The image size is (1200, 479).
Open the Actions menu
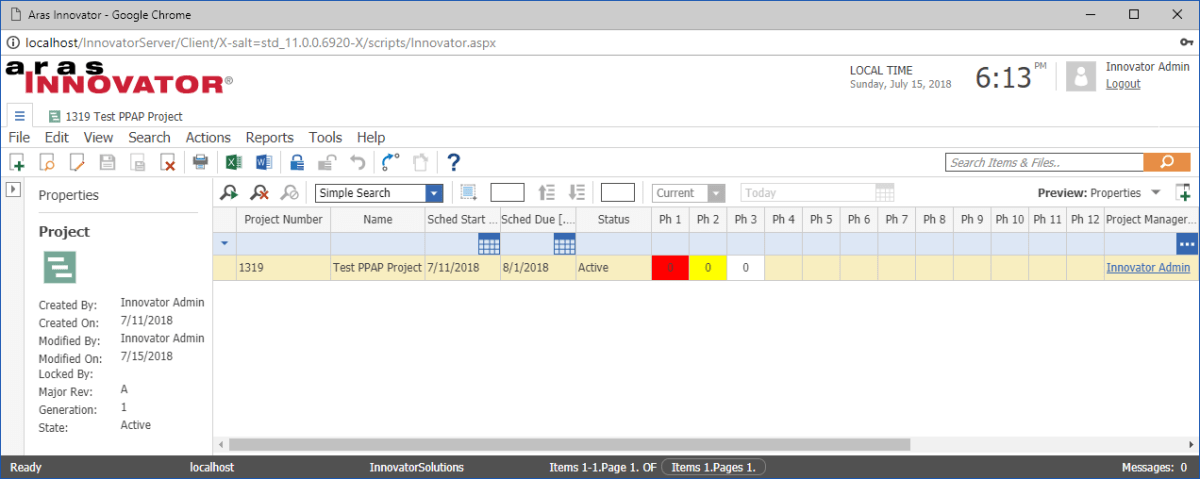point(208,138)
